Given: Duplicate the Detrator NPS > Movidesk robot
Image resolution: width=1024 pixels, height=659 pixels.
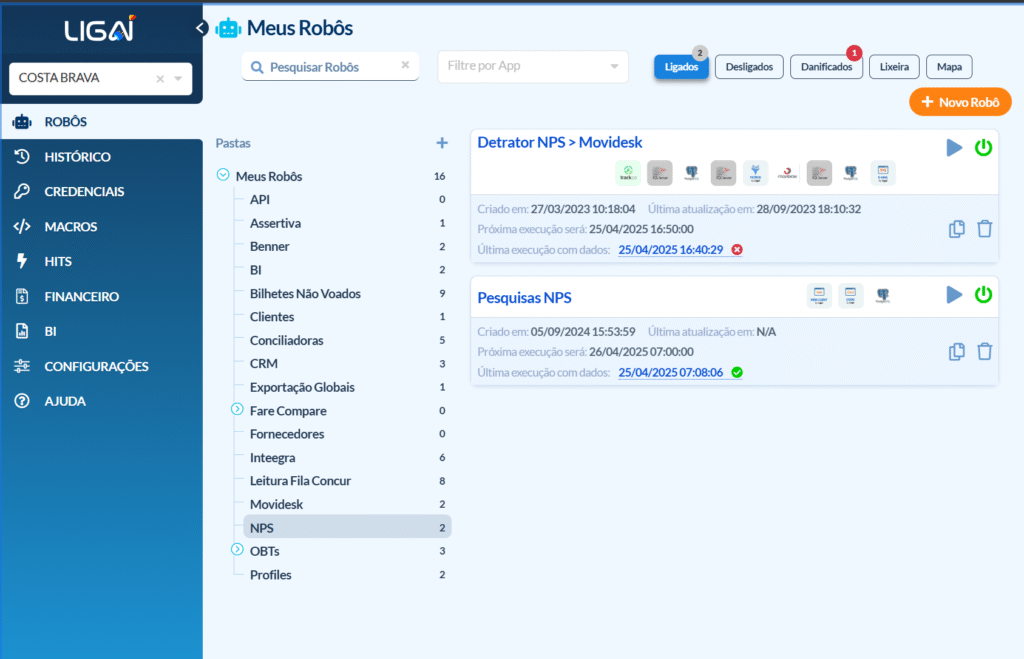Looking at the screenshot, I should [x=956, y=229].
